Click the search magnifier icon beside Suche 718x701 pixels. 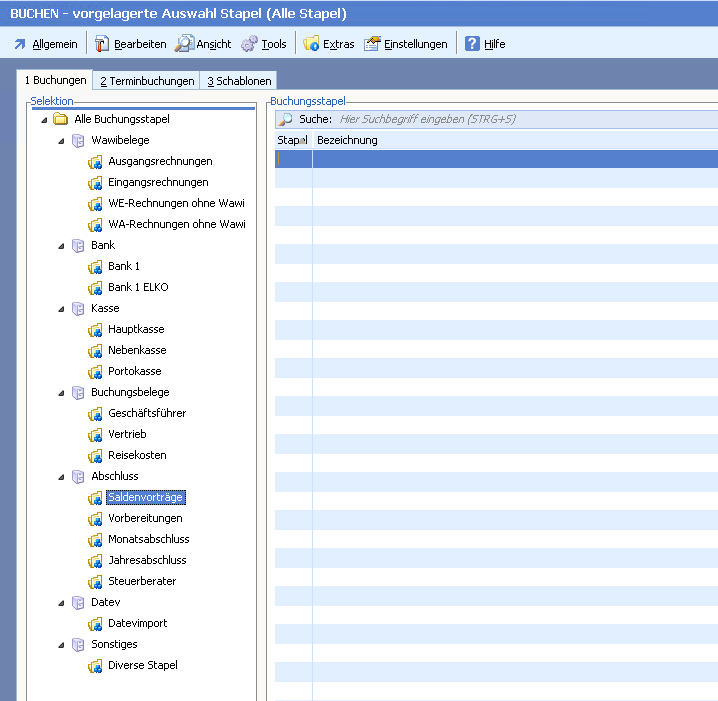pyautogui.click(x=286, y=119)
